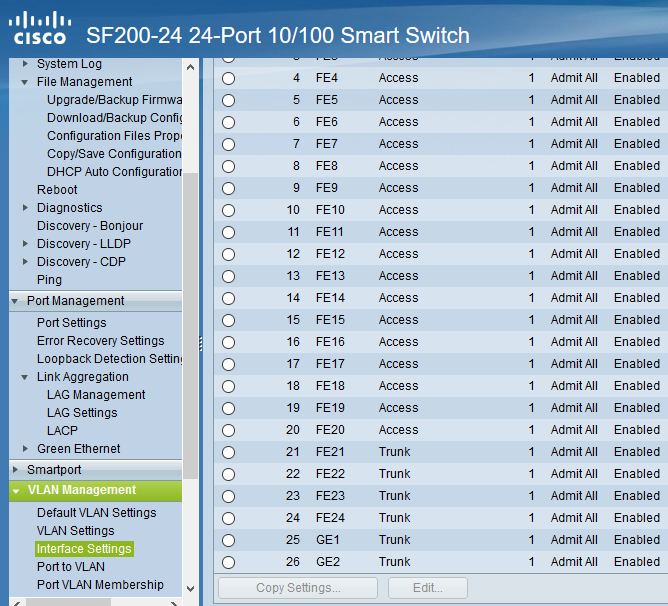Expand the Diagnostics tree node
Viewport: 668px width, 606px height.
25,208
